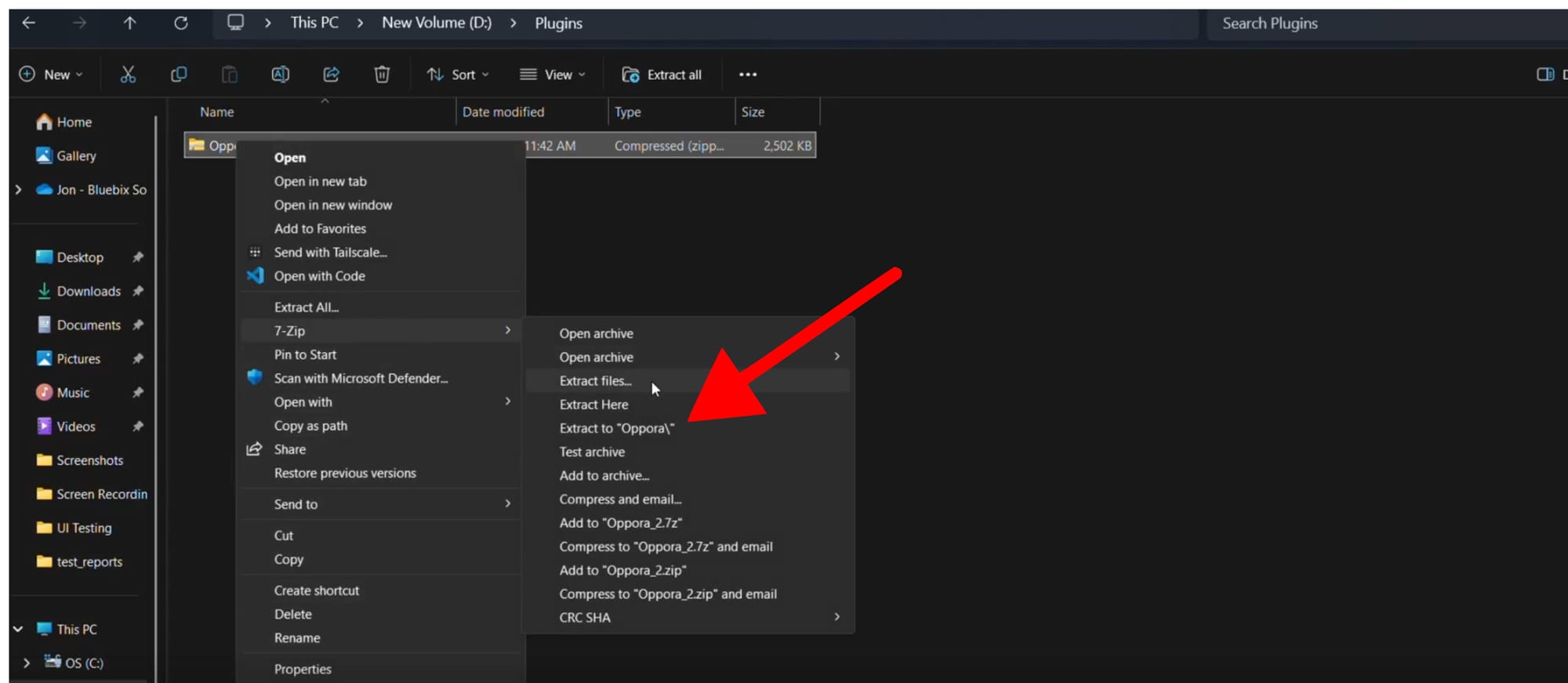Unpin Pictures via its pin icon
Image resolution: width=1568 pixels, height=683 pixels.
[138, 358]
